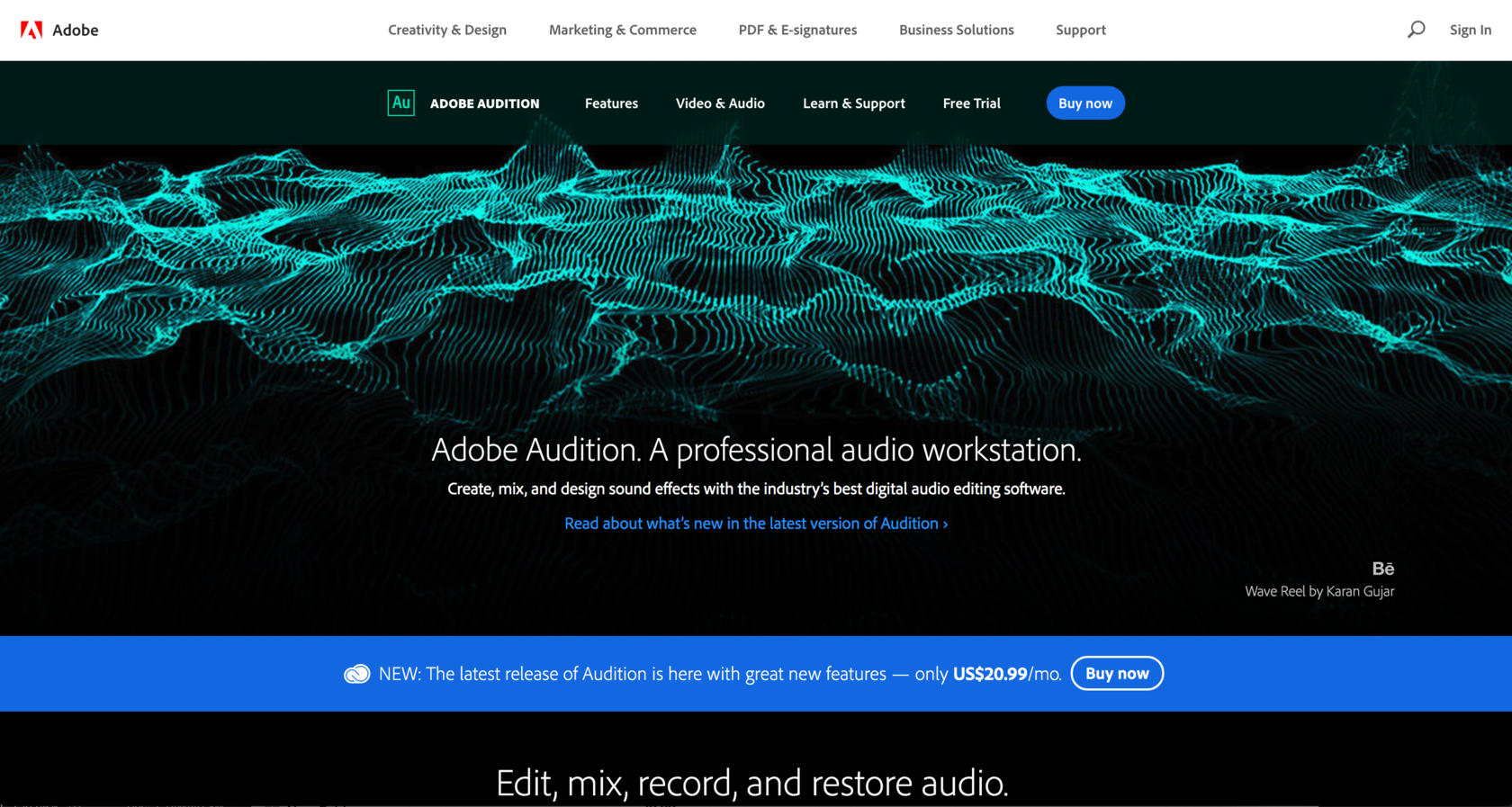This screenshot has height=807, width=1512.
Task: Click the Creative Cloud icon in blue banner
Action: (x=357, y=674)
